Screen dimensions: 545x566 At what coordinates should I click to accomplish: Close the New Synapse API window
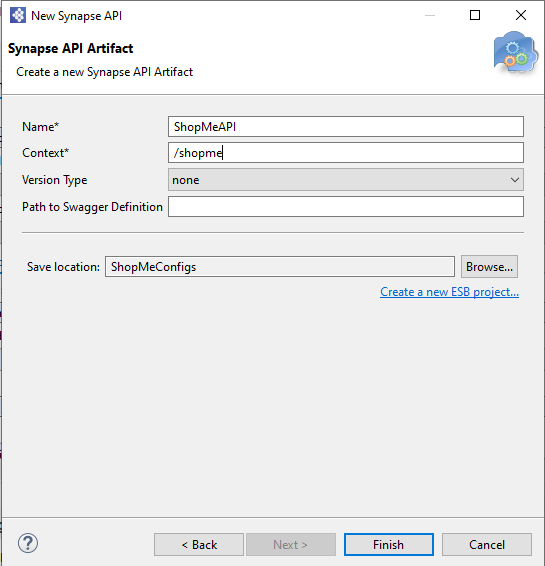(x=521, y=15)
